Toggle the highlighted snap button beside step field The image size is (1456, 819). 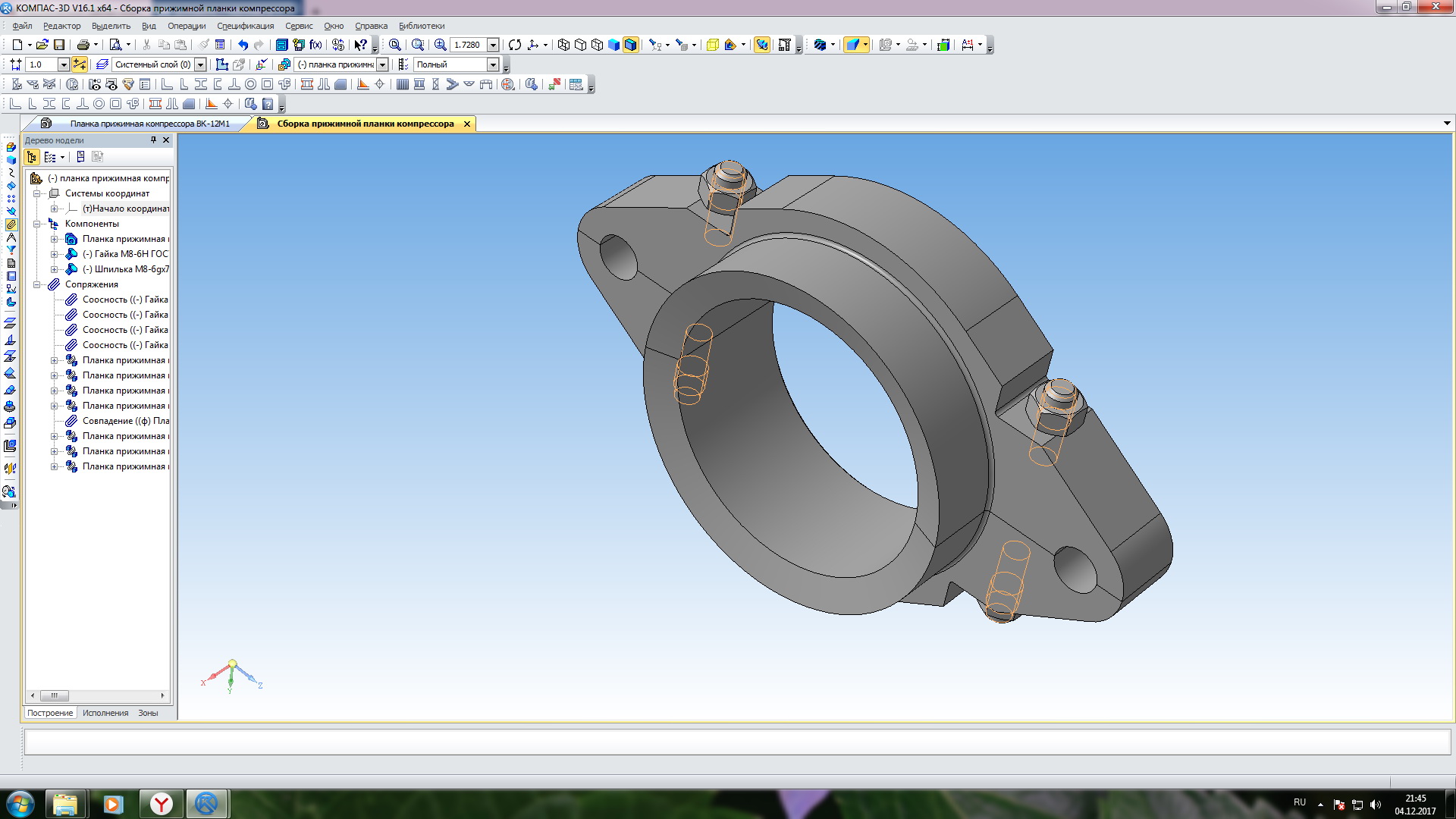(x=80, y=64)
